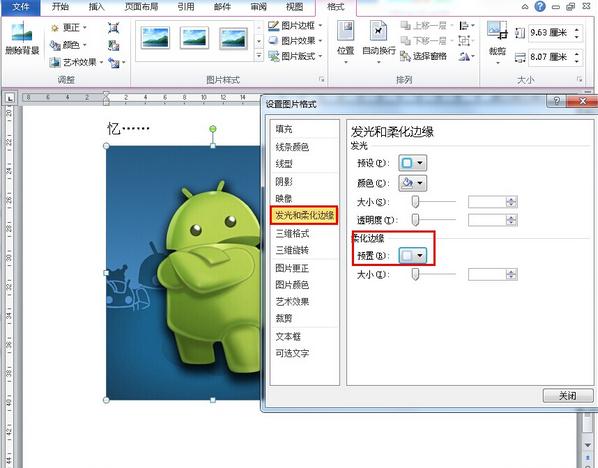Click the Wrap Text (自动换行) icon
Image resolution: width=598 pixels, height=468 pixels.
point(378,31)
